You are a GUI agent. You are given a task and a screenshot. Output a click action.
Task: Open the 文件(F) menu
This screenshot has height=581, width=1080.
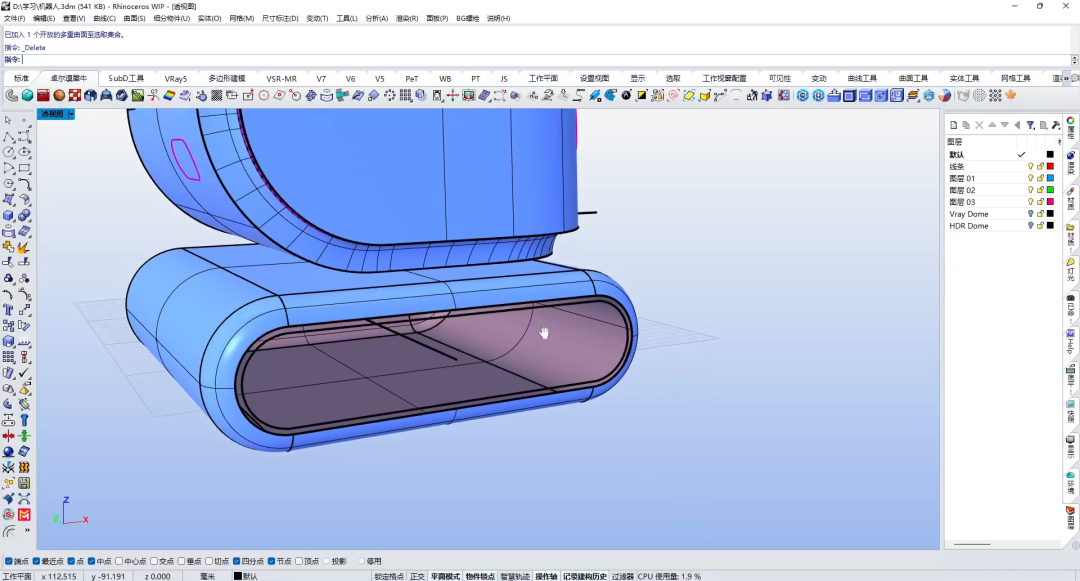click(14, 19)
